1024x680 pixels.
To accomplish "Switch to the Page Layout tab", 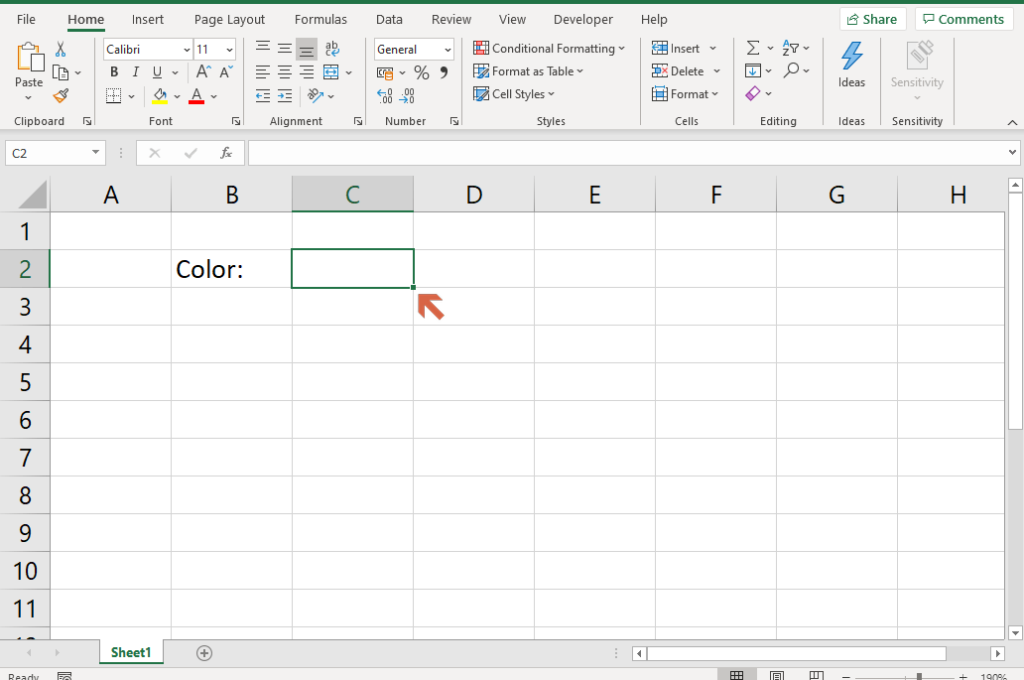I will [x=229, y=20].
